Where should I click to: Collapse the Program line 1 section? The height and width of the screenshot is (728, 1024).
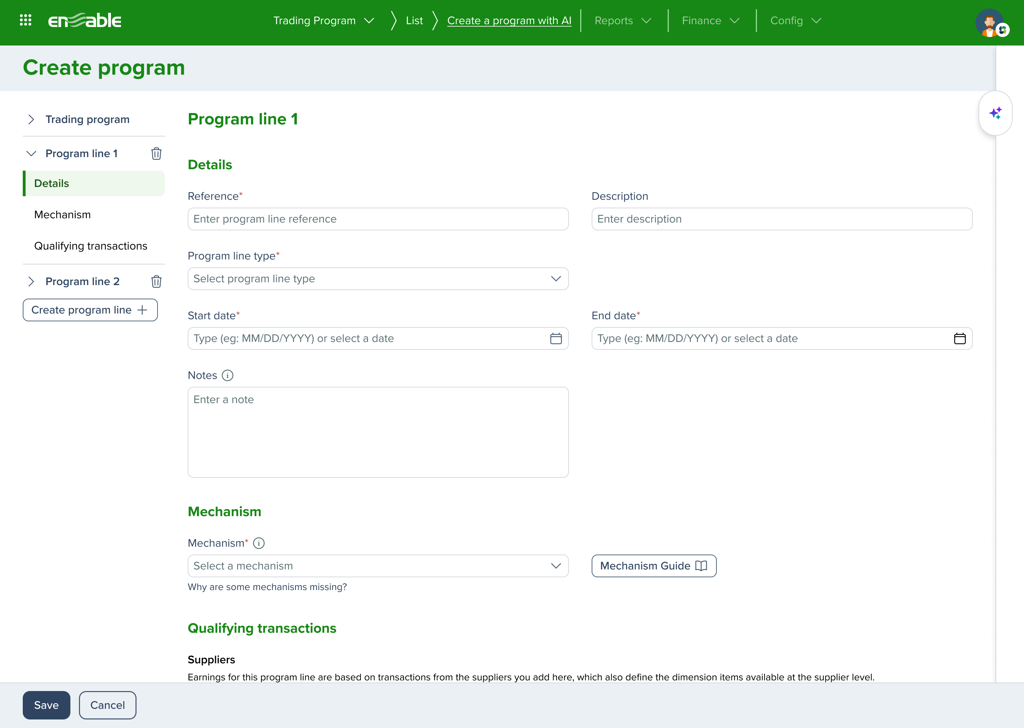point(31,154)
